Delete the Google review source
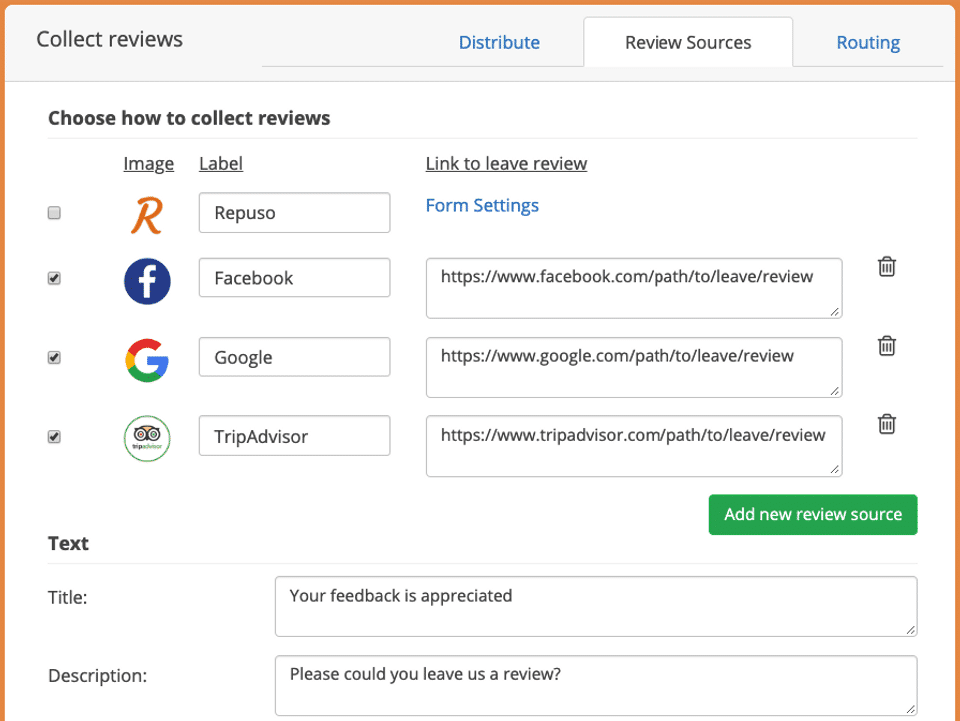Viewport: 960px width, 721px height. pos(886,346)
